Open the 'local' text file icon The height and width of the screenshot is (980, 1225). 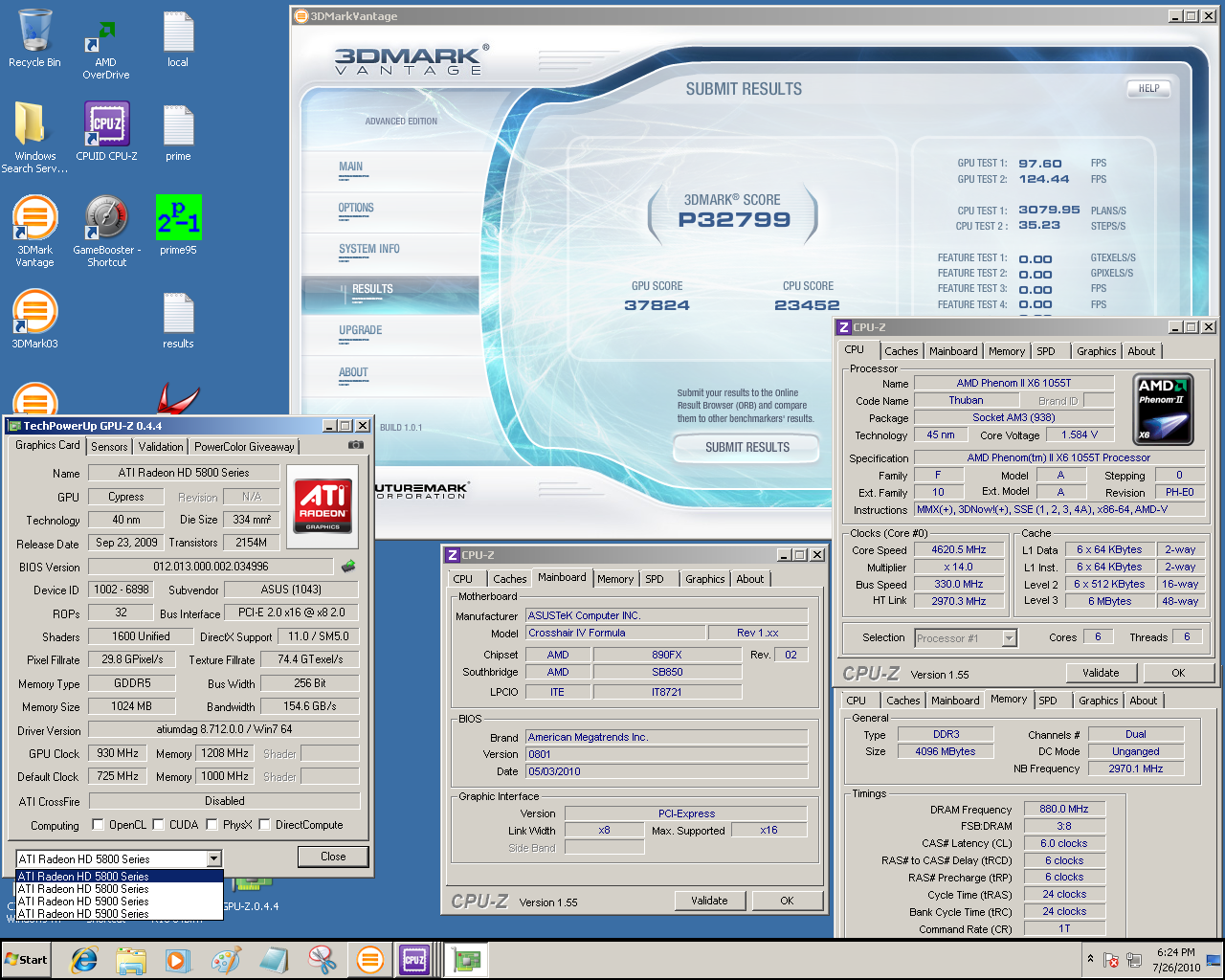tap(178, 40)
